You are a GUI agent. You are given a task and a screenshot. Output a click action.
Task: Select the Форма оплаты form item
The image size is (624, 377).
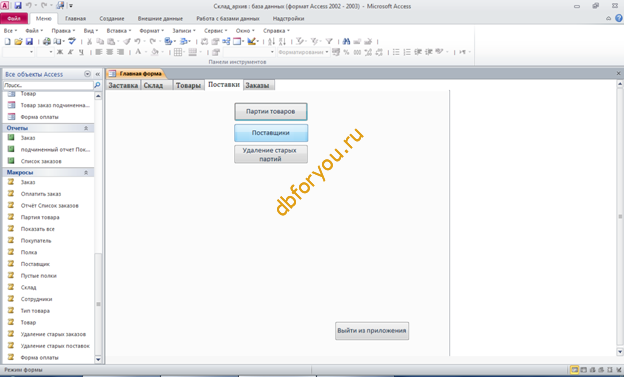click(x=39, y=117)
